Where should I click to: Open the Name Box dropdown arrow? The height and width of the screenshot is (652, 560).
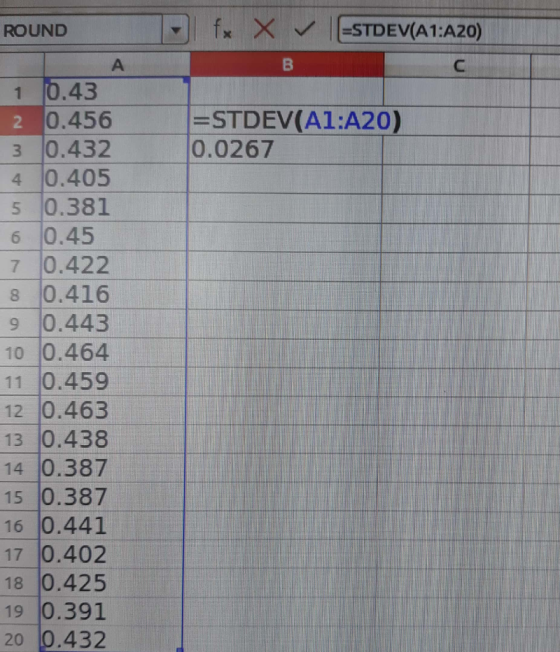(175, 30)
